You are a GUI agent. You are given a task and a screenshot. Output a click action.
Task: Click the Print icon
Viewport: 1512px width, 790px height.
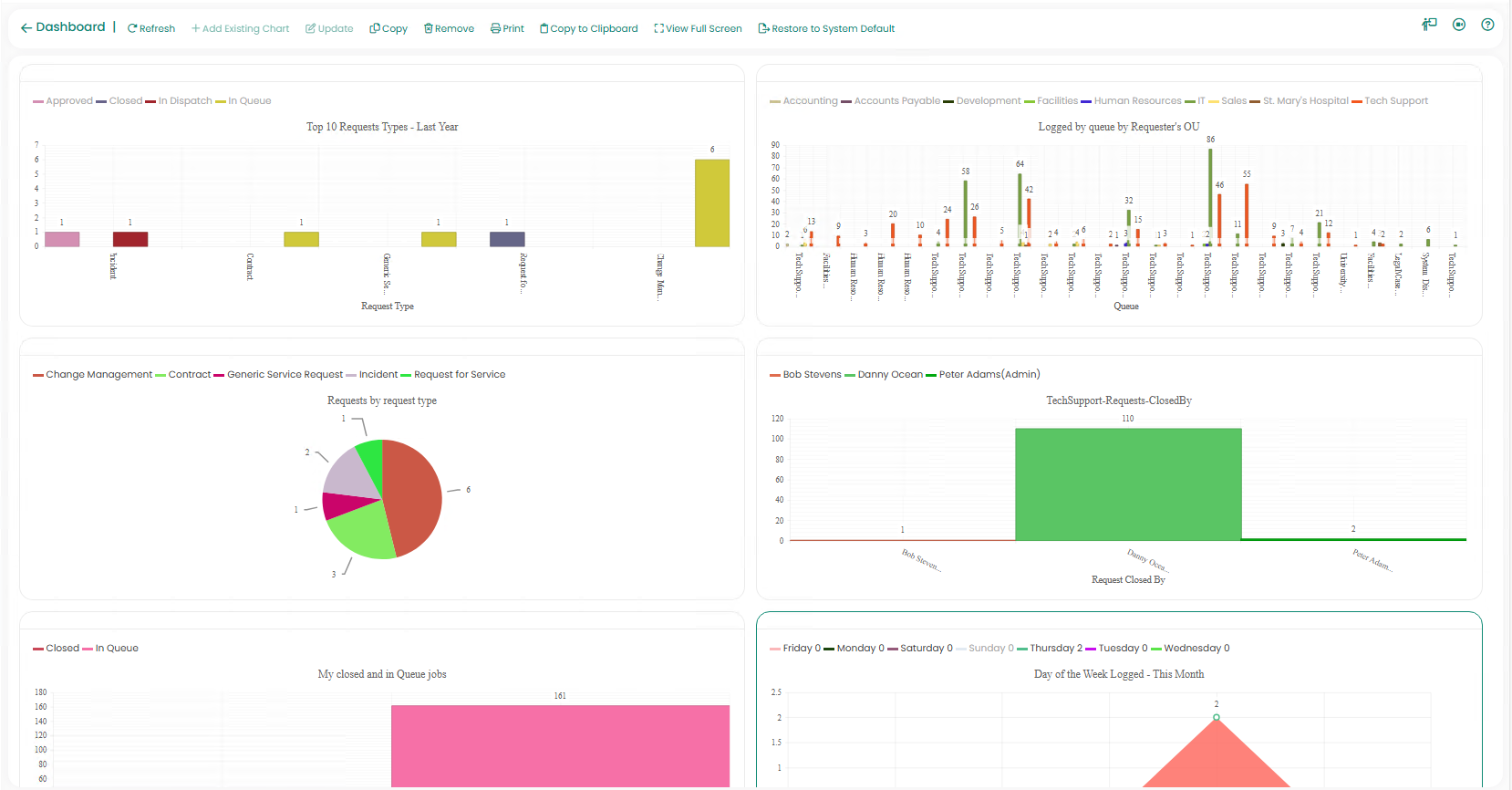tap(495, 29)
